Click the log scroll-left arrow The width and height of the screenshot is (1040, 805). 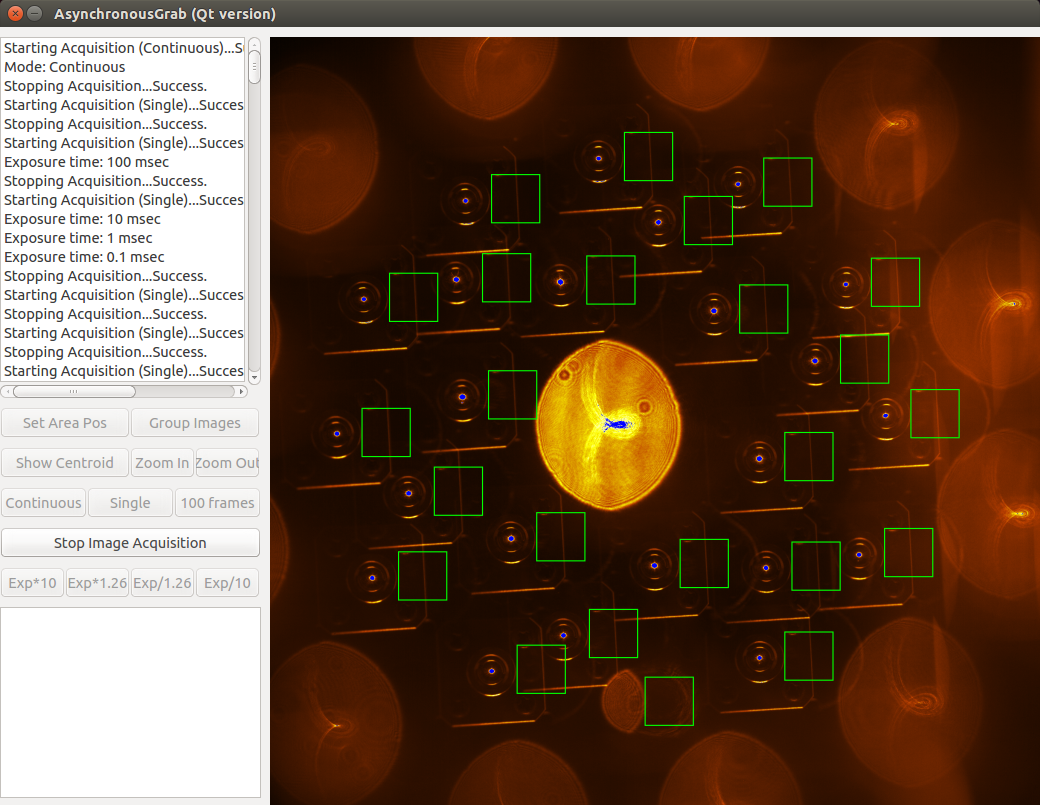point(7,391)
